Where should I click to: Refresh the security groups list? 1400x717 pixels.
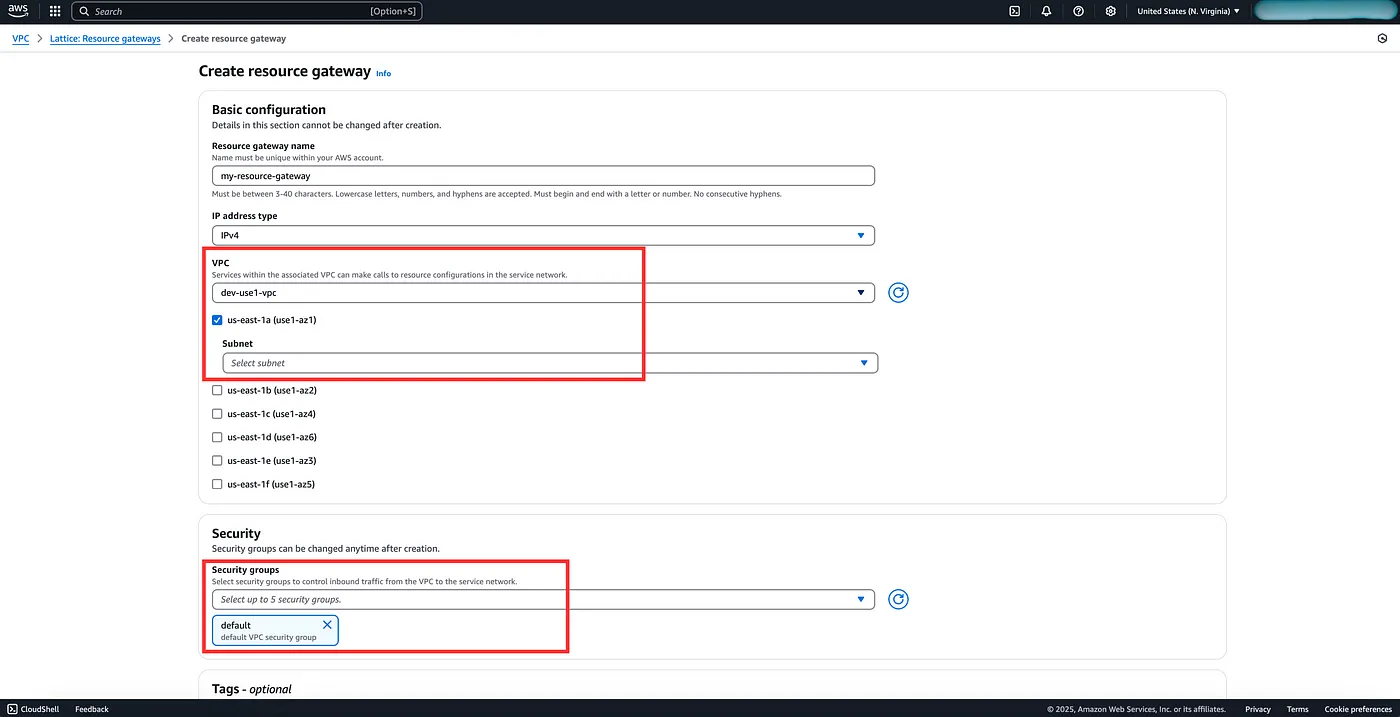click(898, 599)
